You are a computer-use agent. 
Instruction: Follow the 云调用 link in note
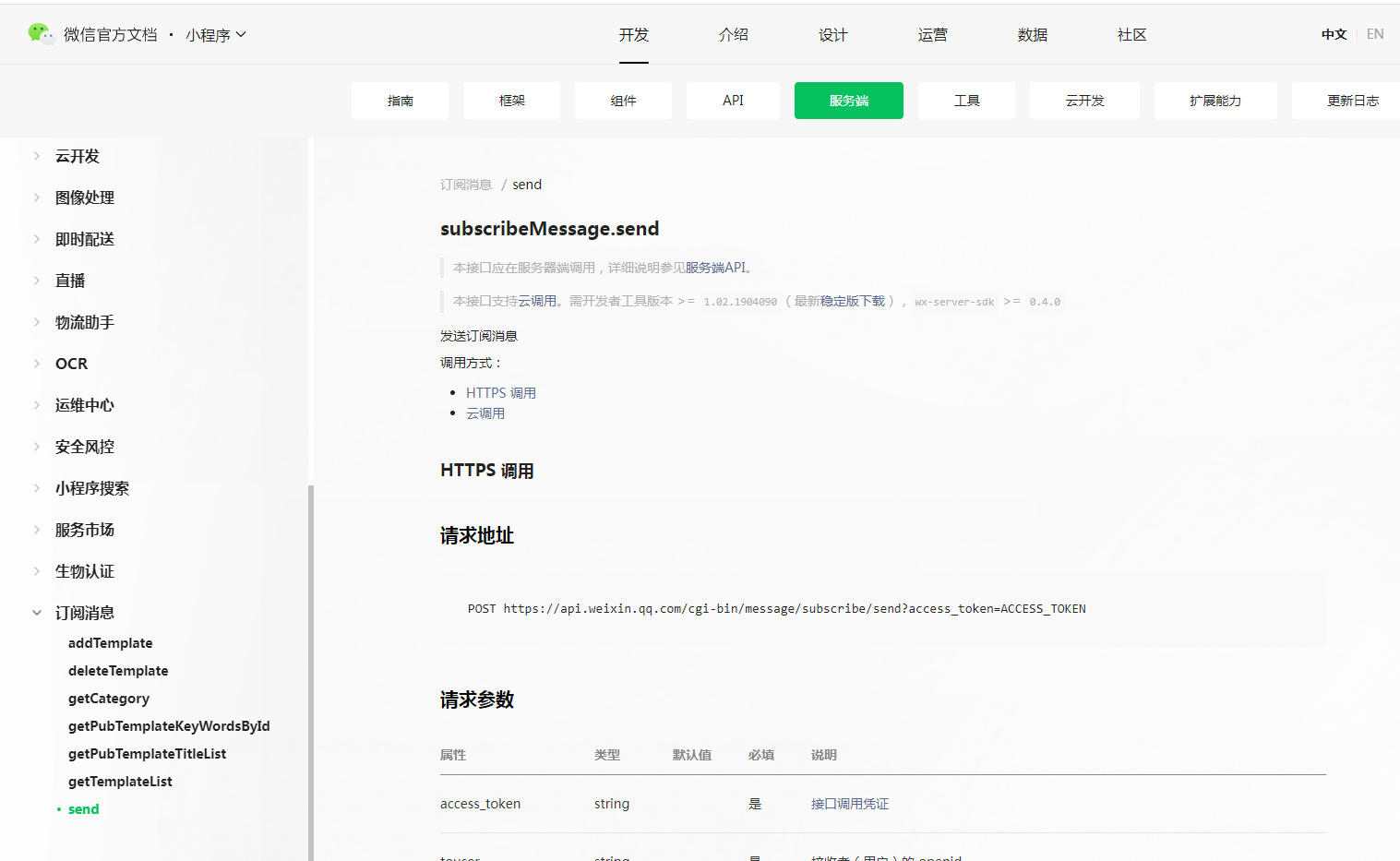tap(537, 301)
